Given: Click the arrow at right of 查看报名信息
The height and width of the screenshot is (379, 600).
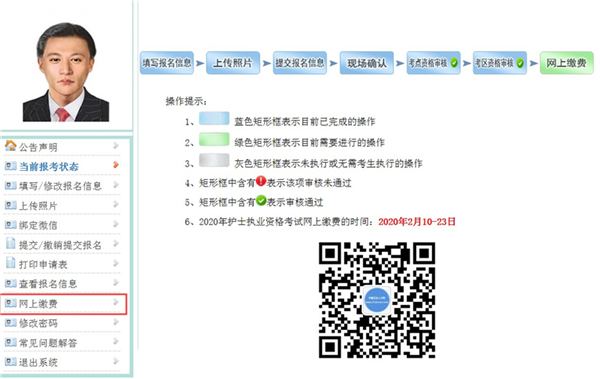Looking at the screenshot, I should pyautogui.click(x=116, y=283).
